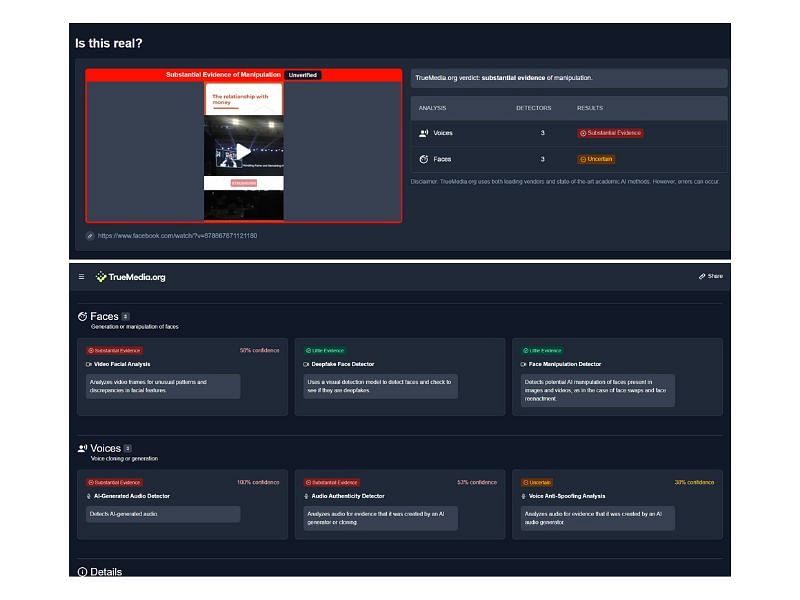800x600 pixels.
Task: Click the Generation or manipulation of faces subtitle
Action: coord(135,327)
